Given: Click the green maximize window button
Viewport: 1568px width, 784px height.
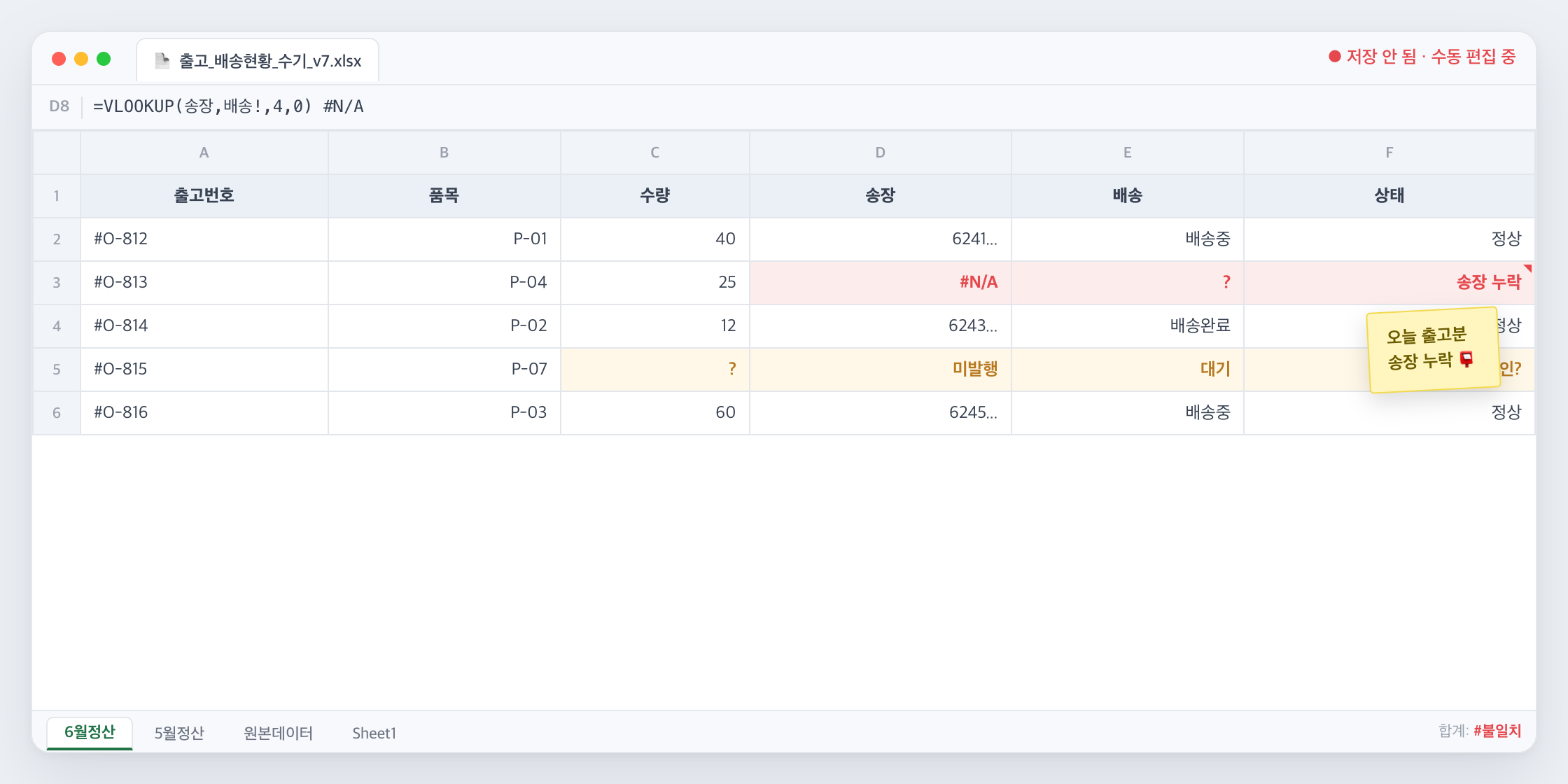Looking at the screenshot, I should pyautogui.click(x=104, y=59).
